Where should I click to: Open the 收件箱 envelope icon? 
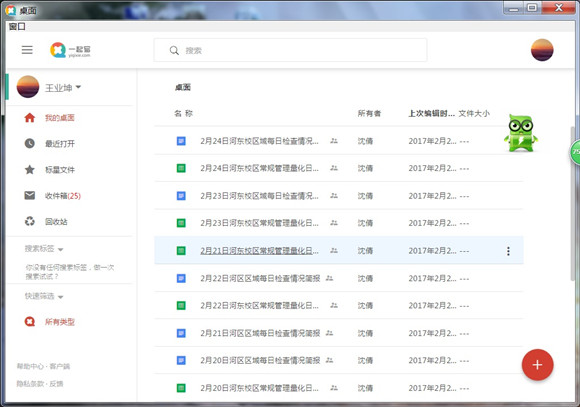pos(30,195)
